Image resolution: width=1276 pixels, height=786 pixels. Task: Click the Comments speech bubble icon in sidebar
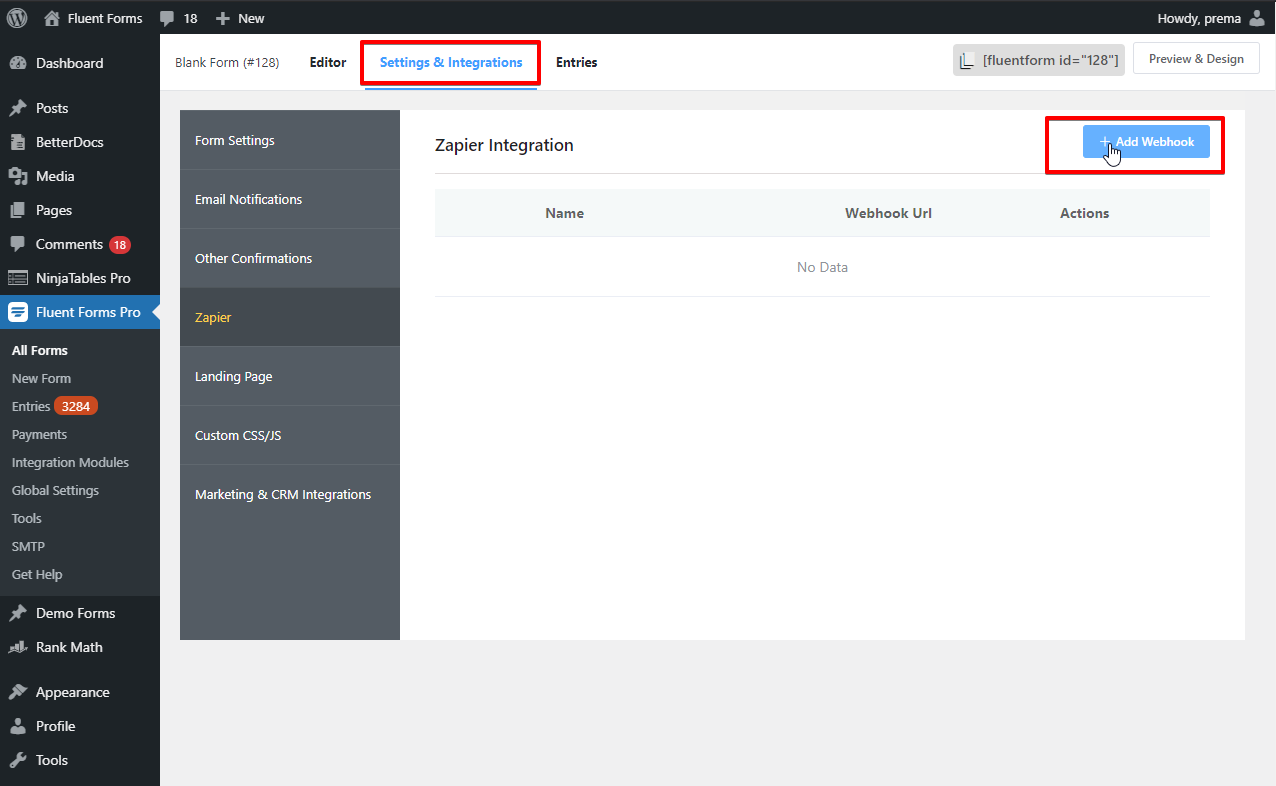(18, 244)
